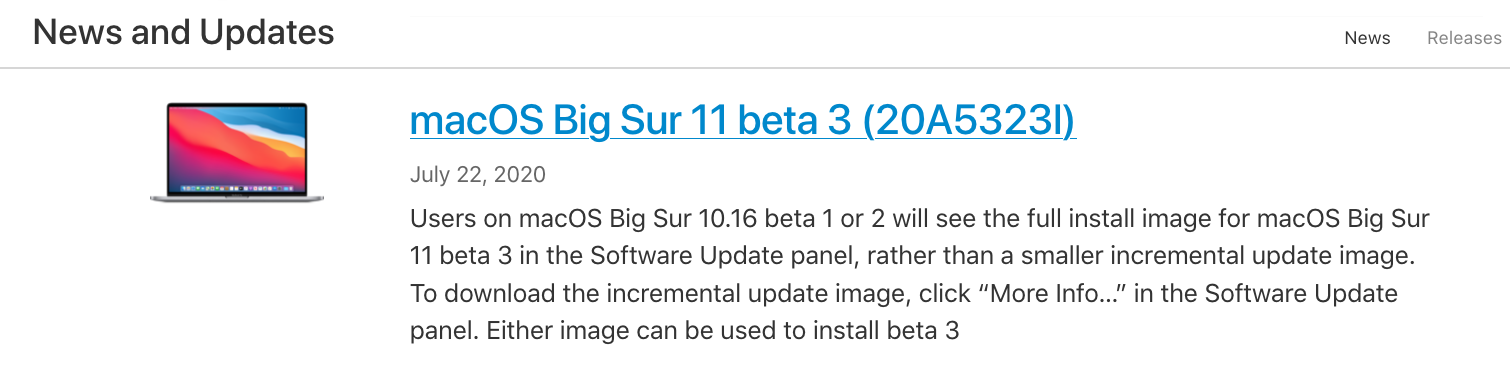Click the July 22, 2020 publication date

478,175
